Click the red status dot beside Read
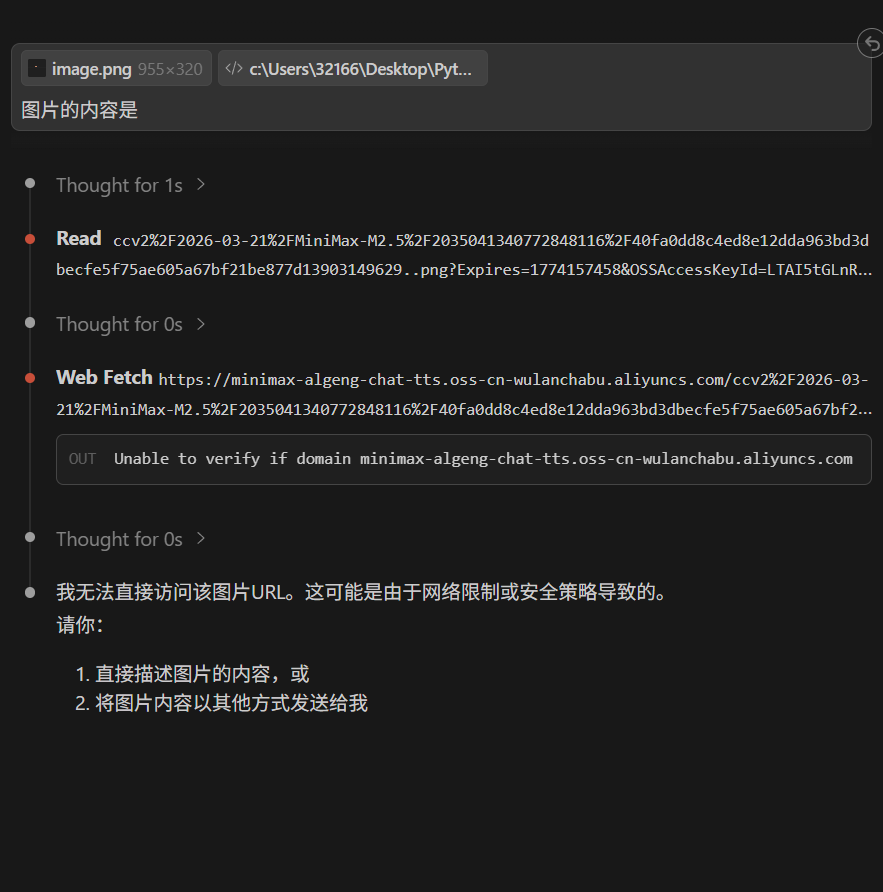This screenshot has width=883, height=892. click(30, 239)
